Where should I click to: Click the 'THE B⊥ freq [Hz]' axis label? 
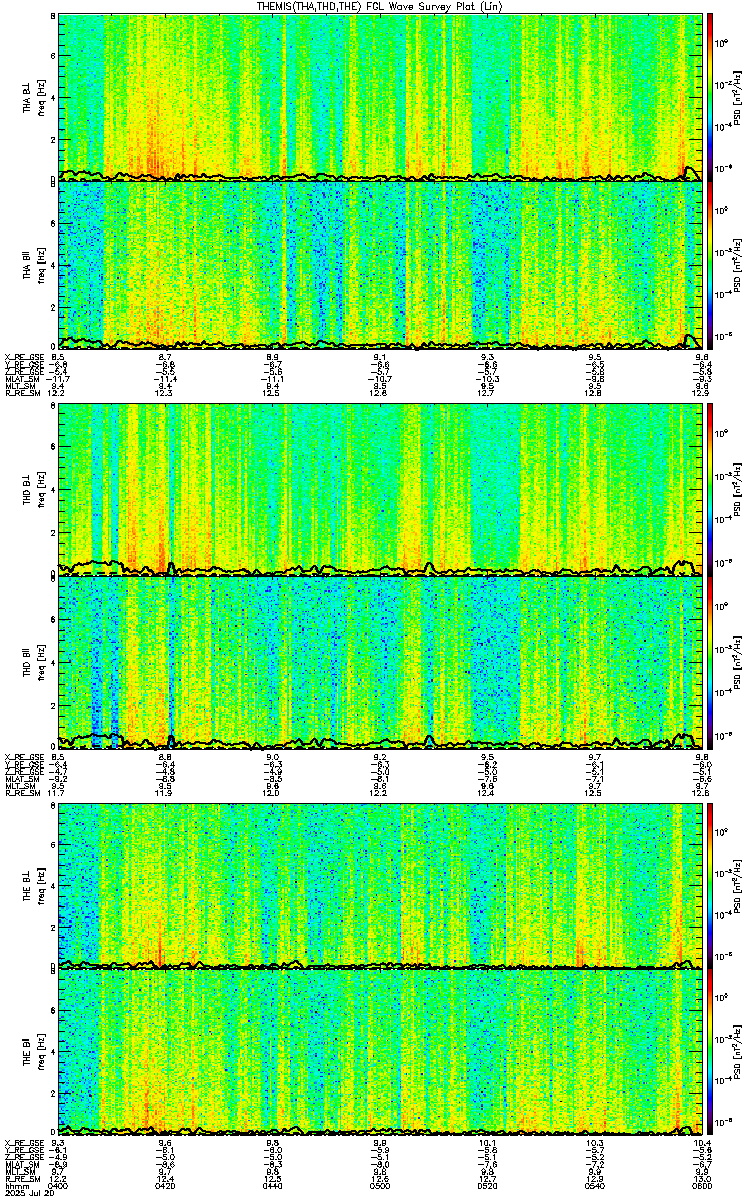33,885
